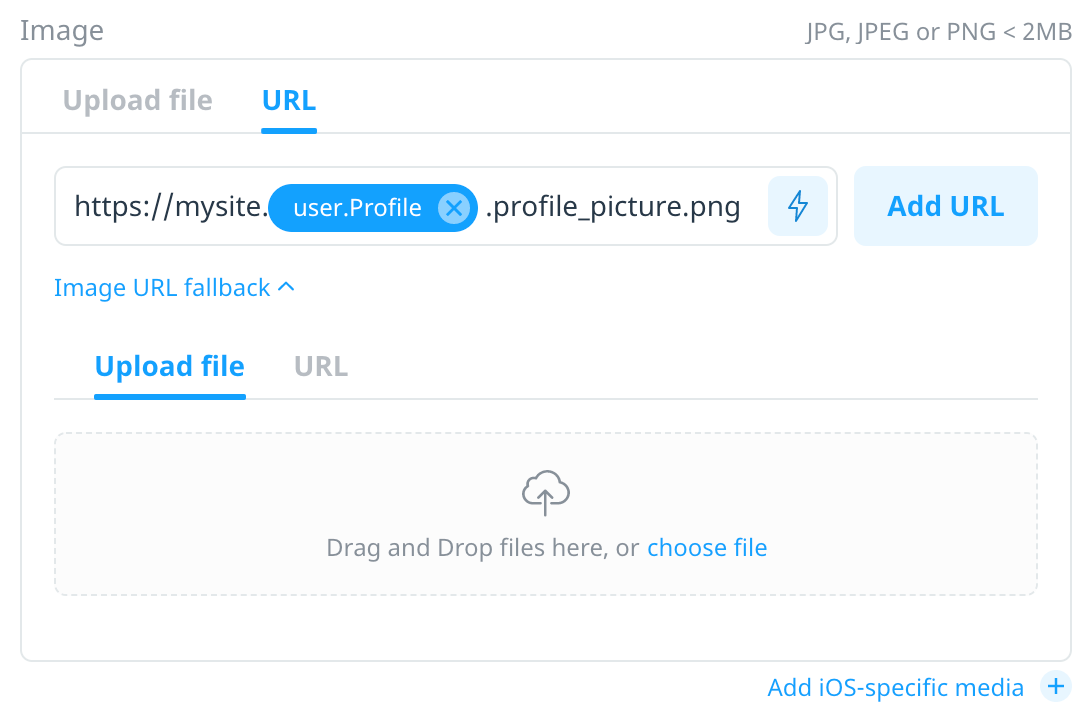Select the fallback Upload file tab
Viewport: 1092px width, 722px height.
point(170,366)
